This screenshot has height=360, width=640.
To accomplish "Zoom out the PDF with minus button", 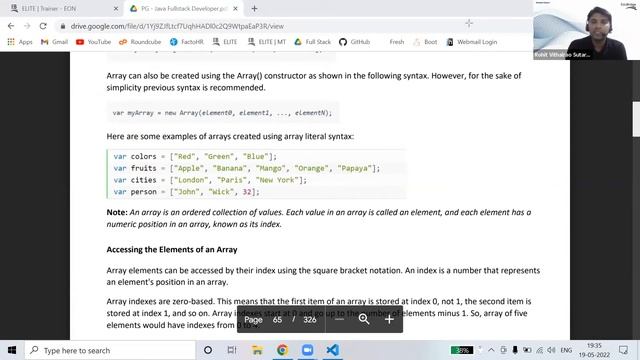I will 339,320.
